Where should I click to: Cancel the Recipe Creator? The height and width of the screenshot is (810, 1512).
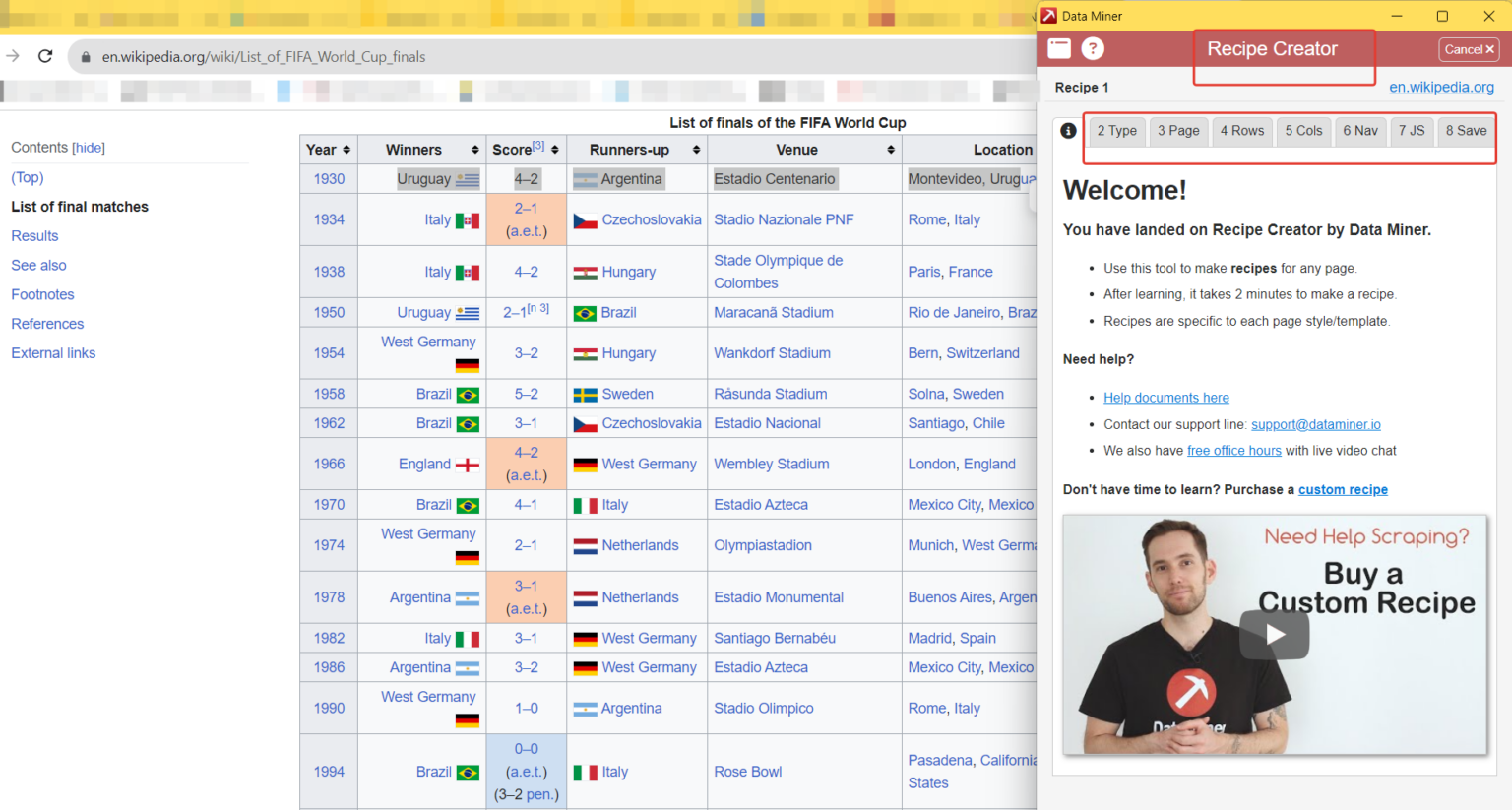[x=1468, y=48]
